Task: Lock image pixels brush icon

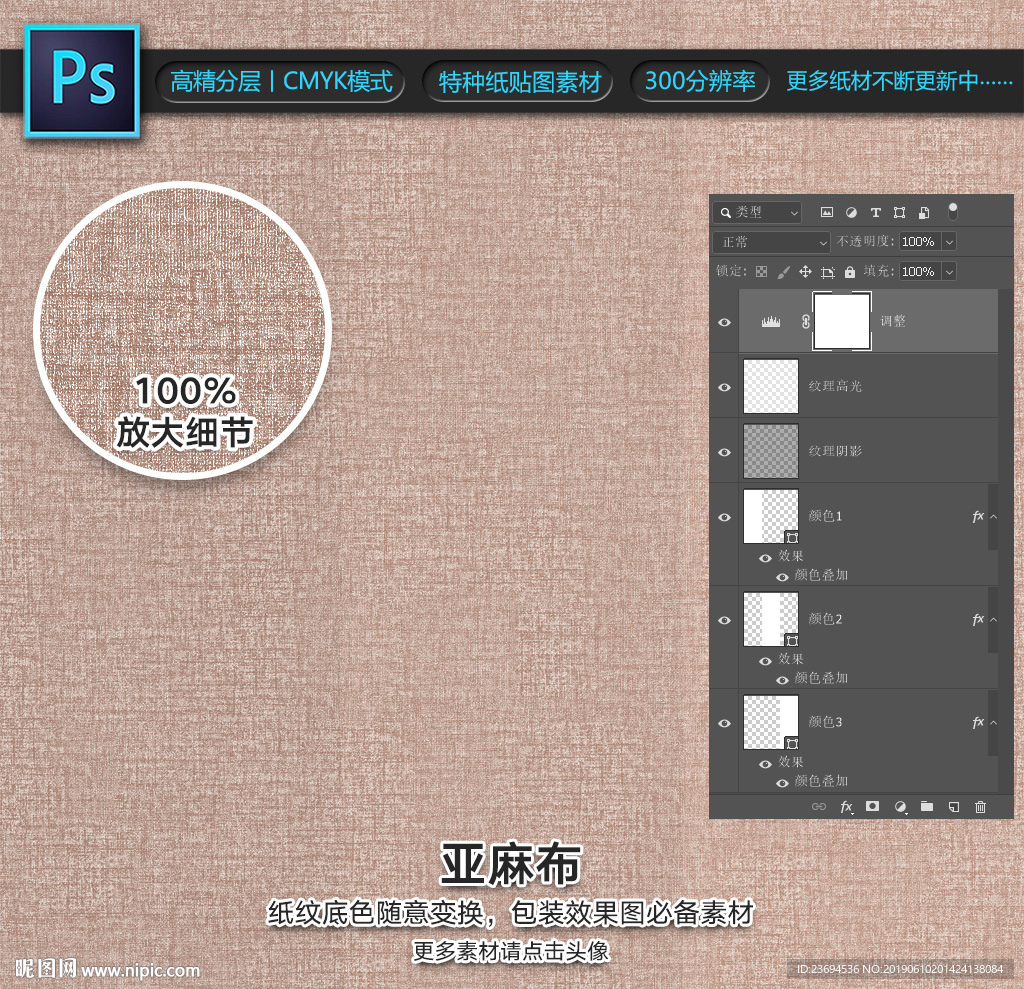Action: (x=783, y=272)
